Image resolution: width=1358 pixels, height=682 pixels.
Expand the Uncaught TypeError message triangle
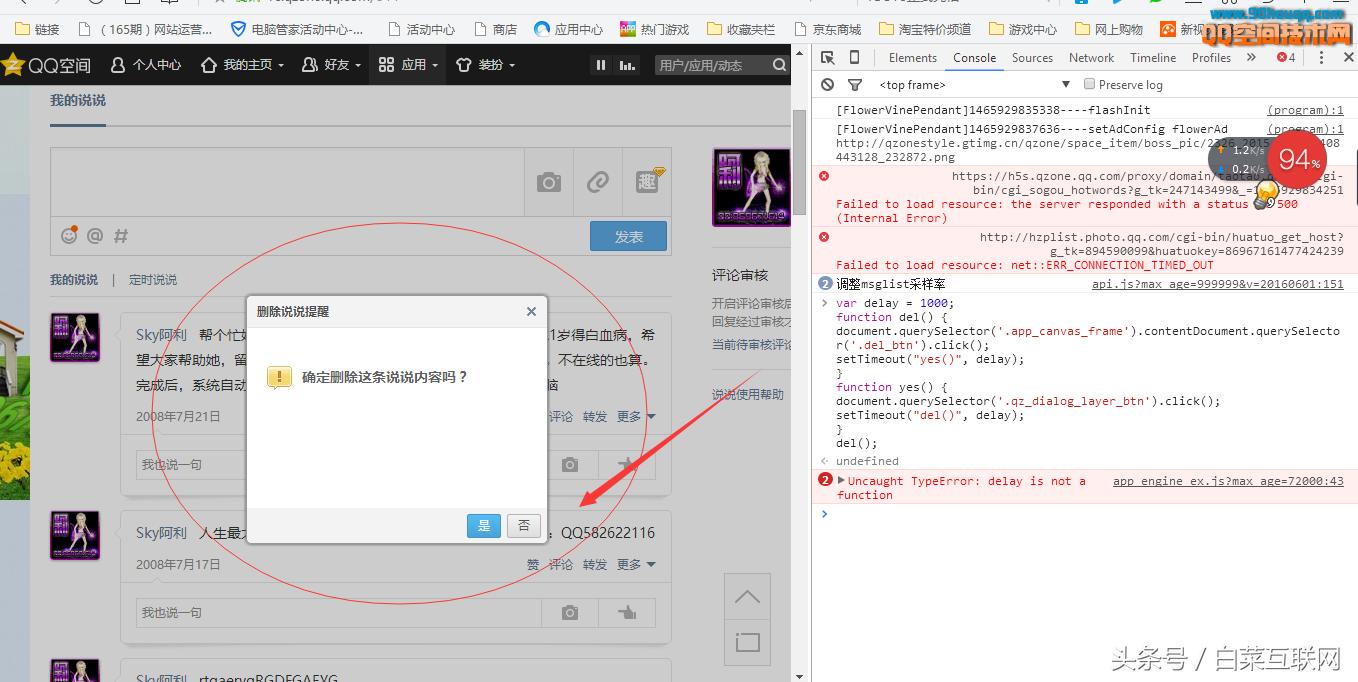[x=841, y=481]
